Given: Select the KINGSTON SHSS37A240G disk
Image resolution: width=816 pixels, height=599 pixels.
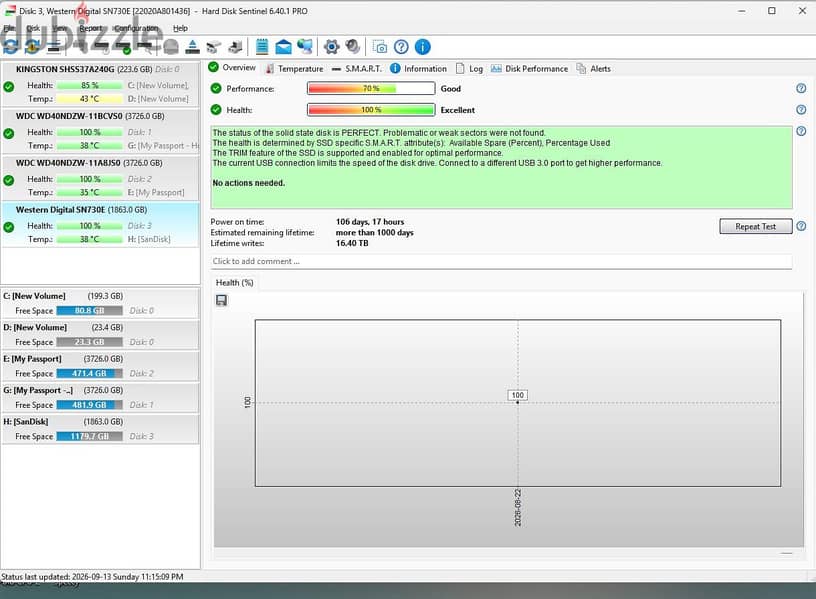Looking at the screenshot, I should pos(100,84).
